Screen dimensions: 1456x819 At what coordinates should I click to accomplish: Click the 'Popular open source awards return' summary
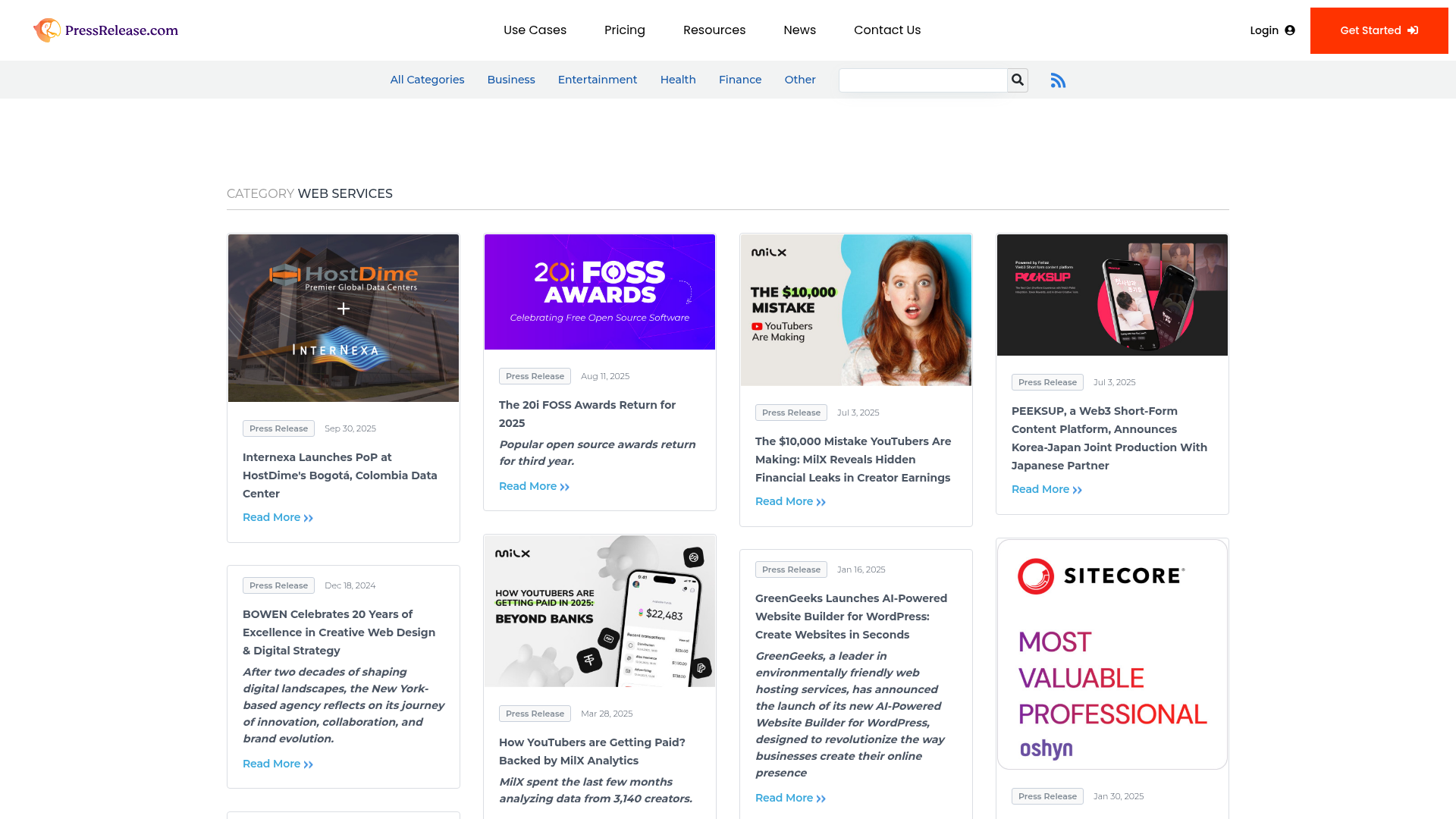(597, 453)
